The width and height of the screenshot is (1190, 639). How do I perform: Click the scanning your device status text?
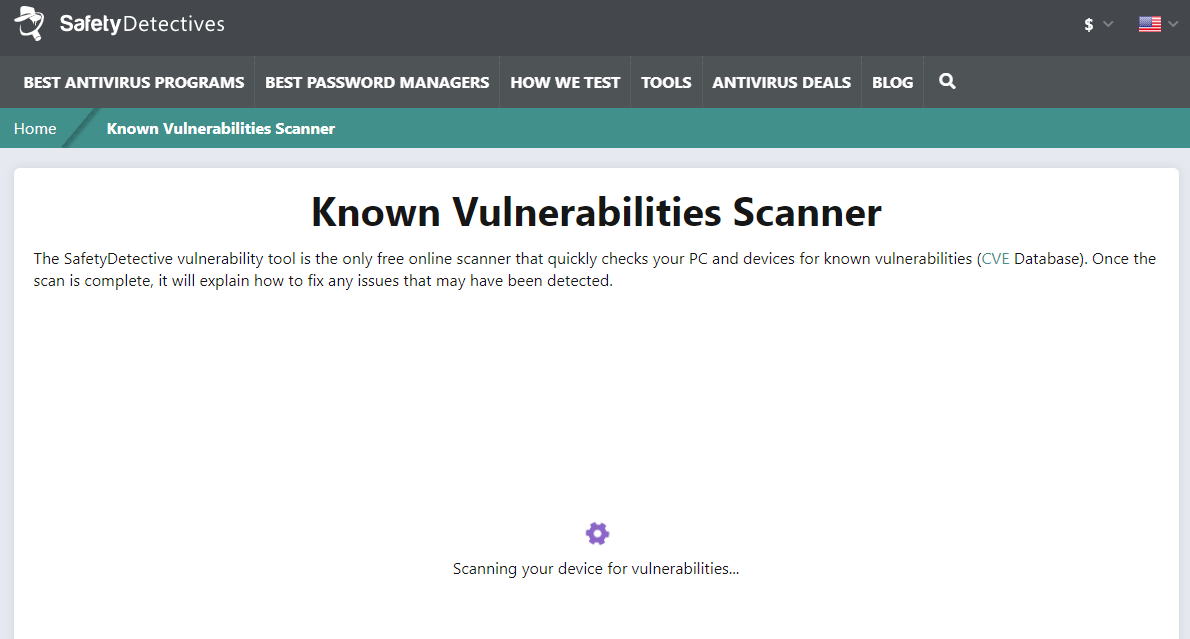(596, 569)
